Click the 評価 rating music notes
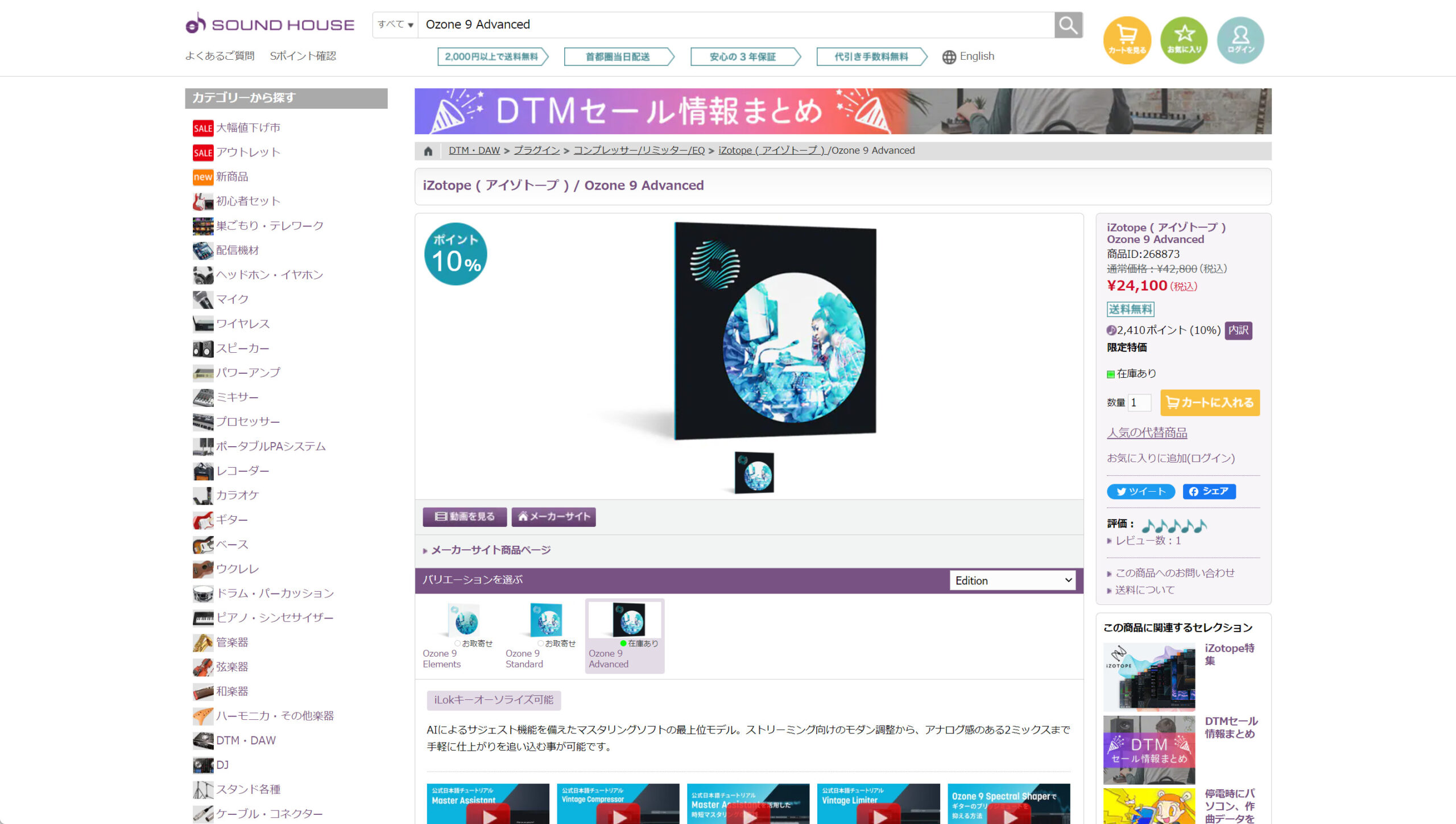The width and height of the screenshot is (1456, 824). 1174,525
